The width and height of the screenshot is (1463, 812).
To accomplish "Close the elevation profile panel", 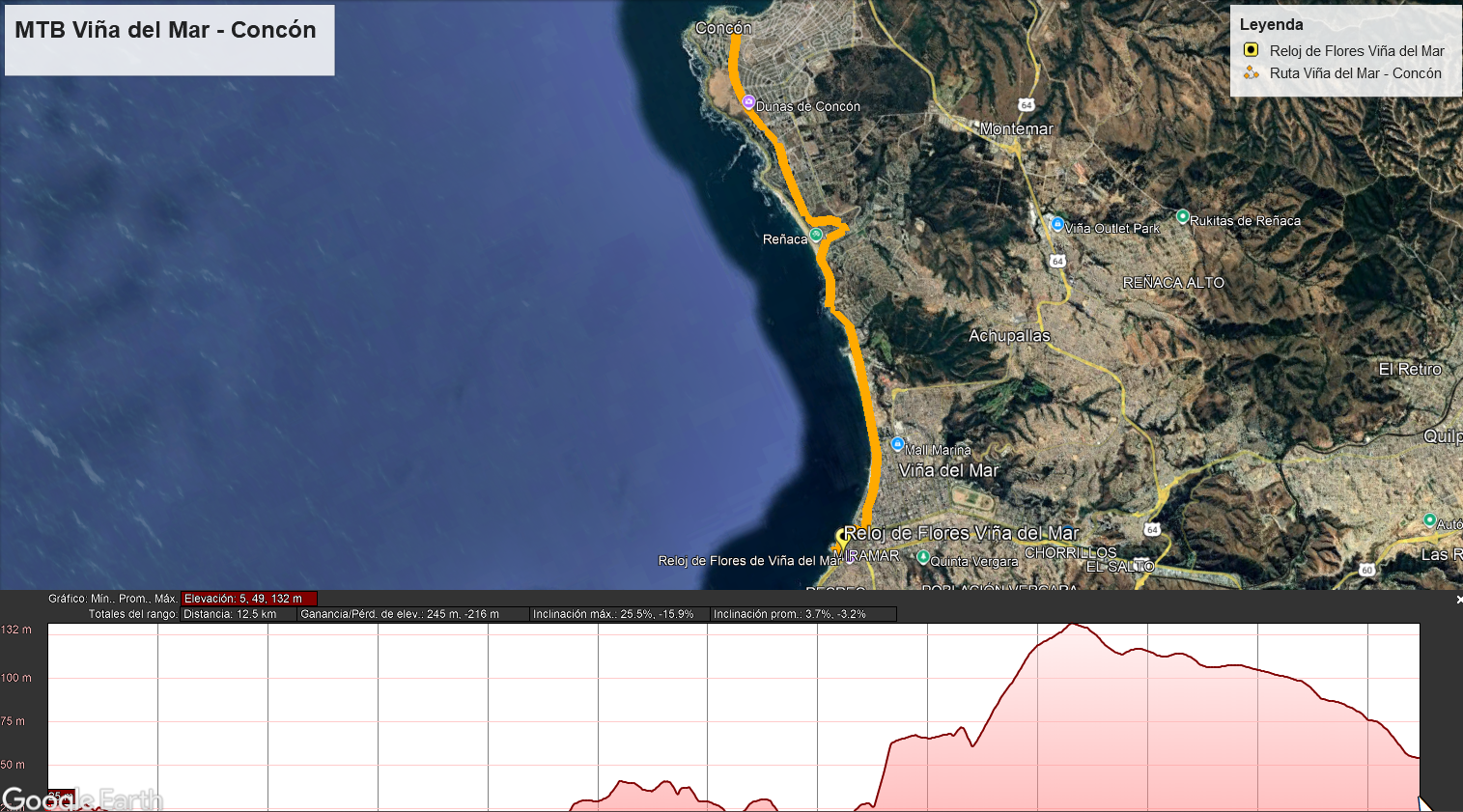I will pyautogui.click(x=1458, y=600).
